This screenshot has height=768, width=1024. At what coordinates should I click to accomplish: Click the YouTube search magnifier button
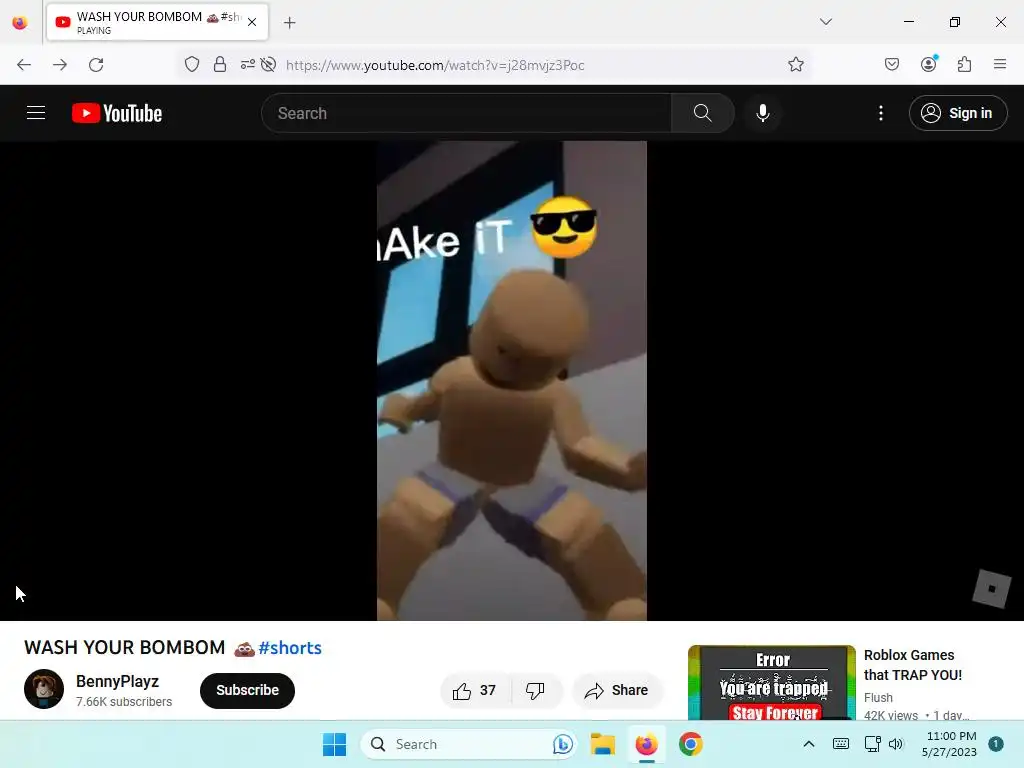coord(703,113)
